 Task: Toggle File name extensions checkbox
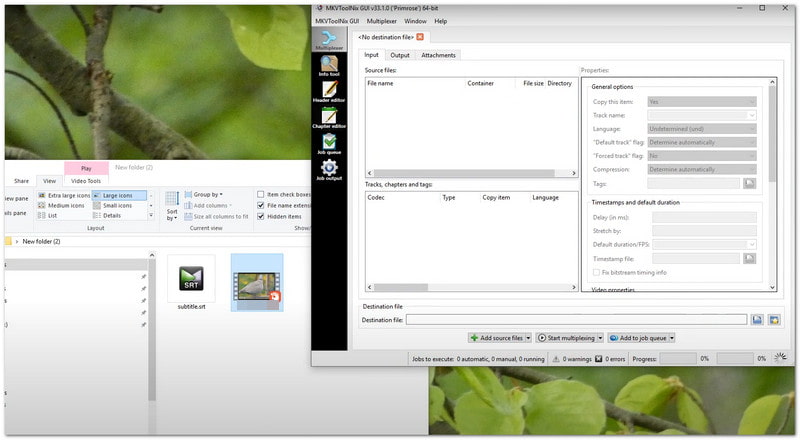tap(261, 205)
